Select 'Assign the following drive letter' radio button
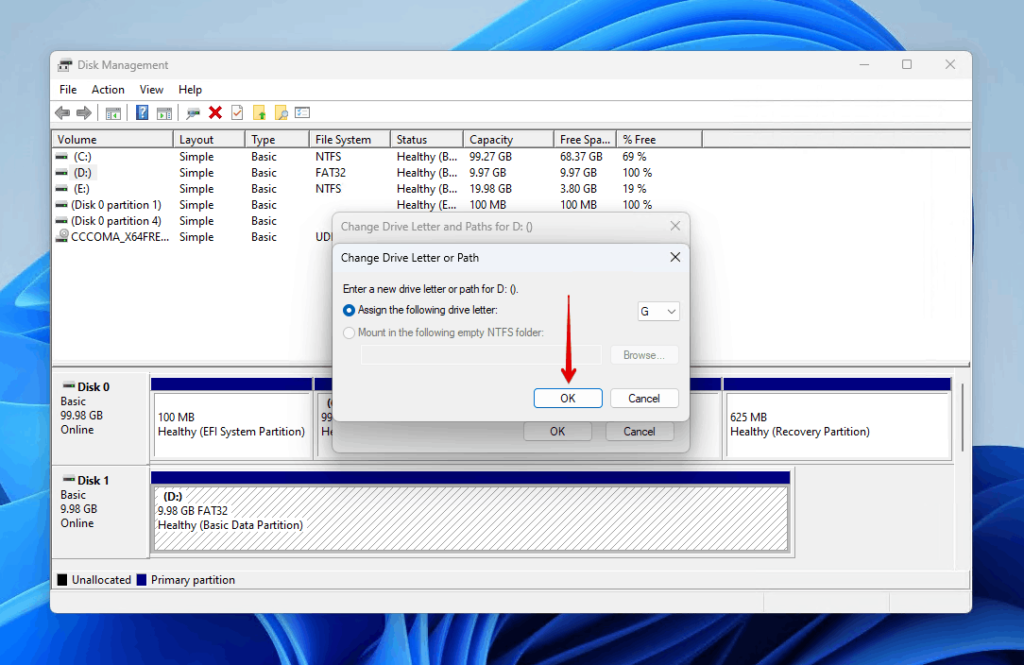The width and height of the screenshot is (1024, 665). click(350, 310)
